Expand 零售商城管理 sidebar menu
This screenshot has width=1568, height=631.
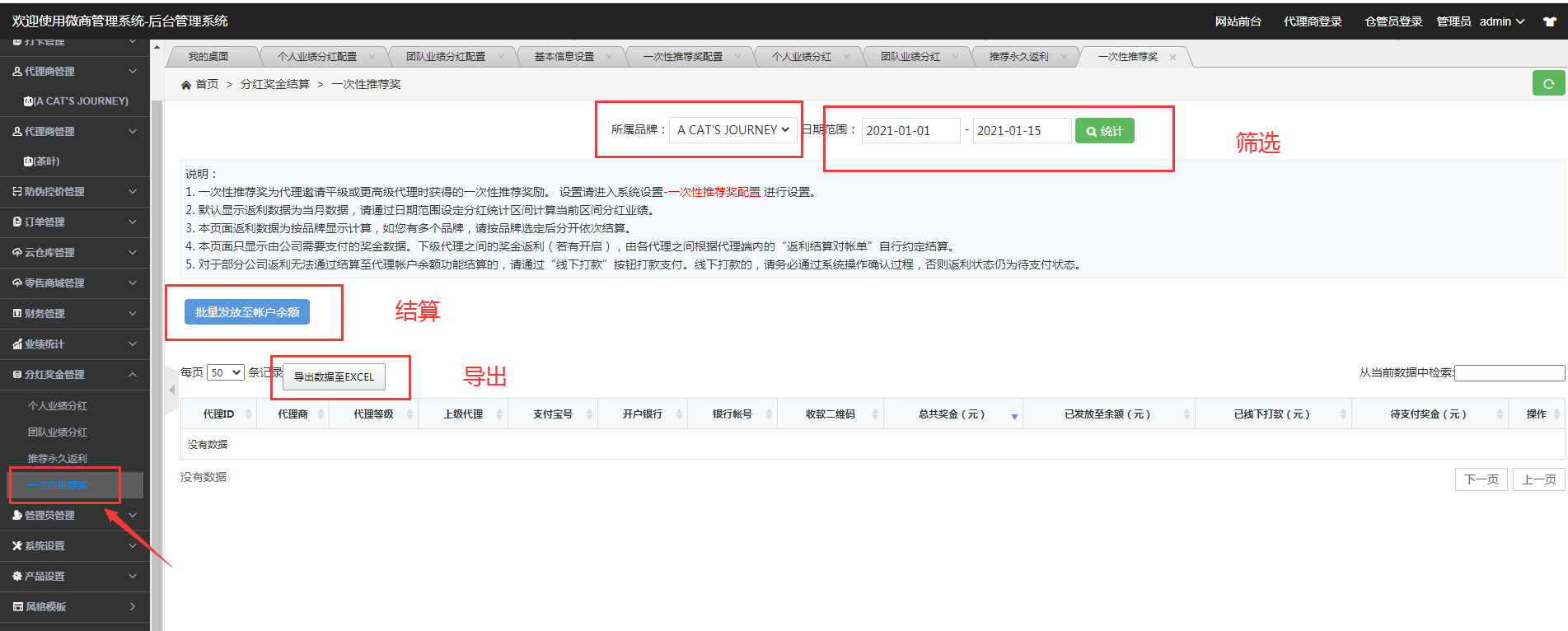click(75, 283)
